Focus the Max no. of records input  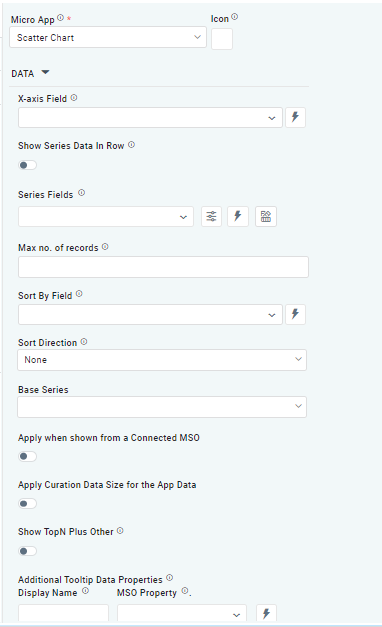[x=163, y=267]
